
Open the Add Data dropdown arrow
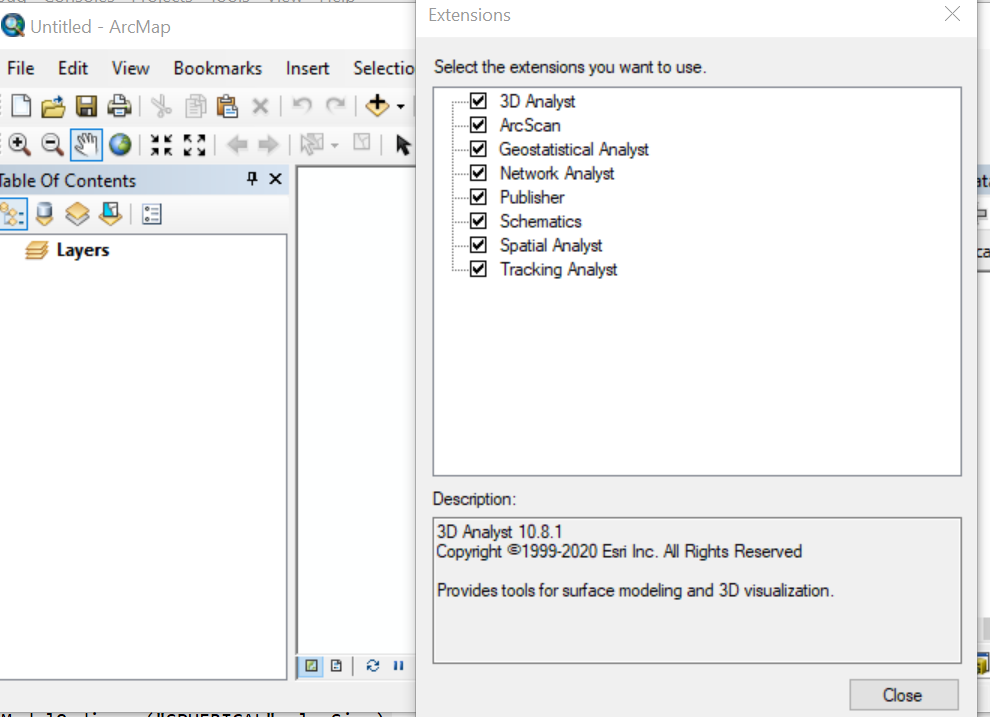pos(399,105)
